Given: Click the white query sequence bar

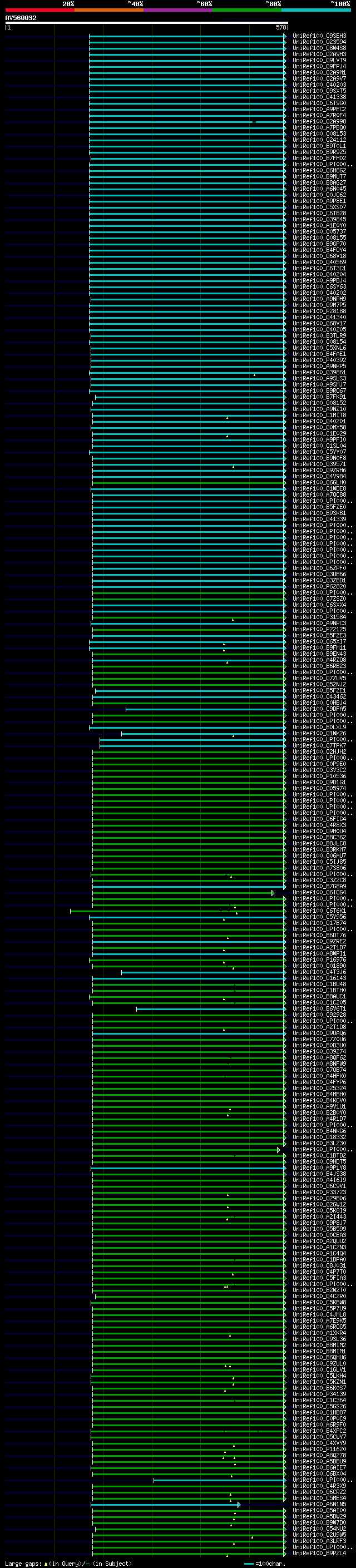Looking at the screenshot, I should [147, 22].
